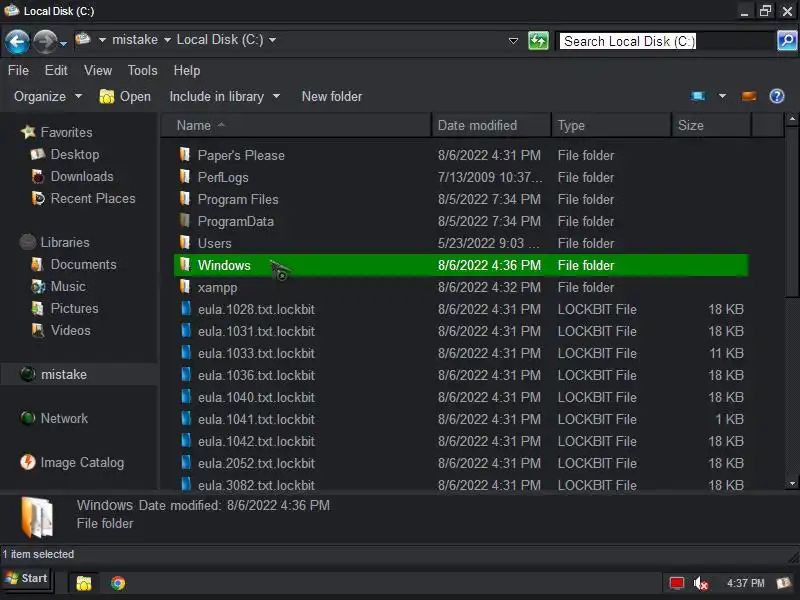Open the File menu
The width and height of the screenshot is (800, 600).
pyautogui.click(x=18, y=70)
